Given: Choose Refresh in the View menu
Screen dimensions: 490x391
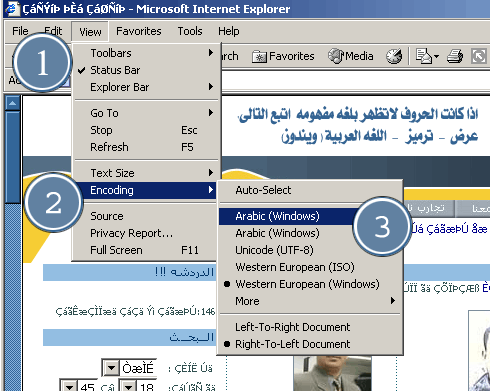Looking at the screenshot, I should (147, 147).
